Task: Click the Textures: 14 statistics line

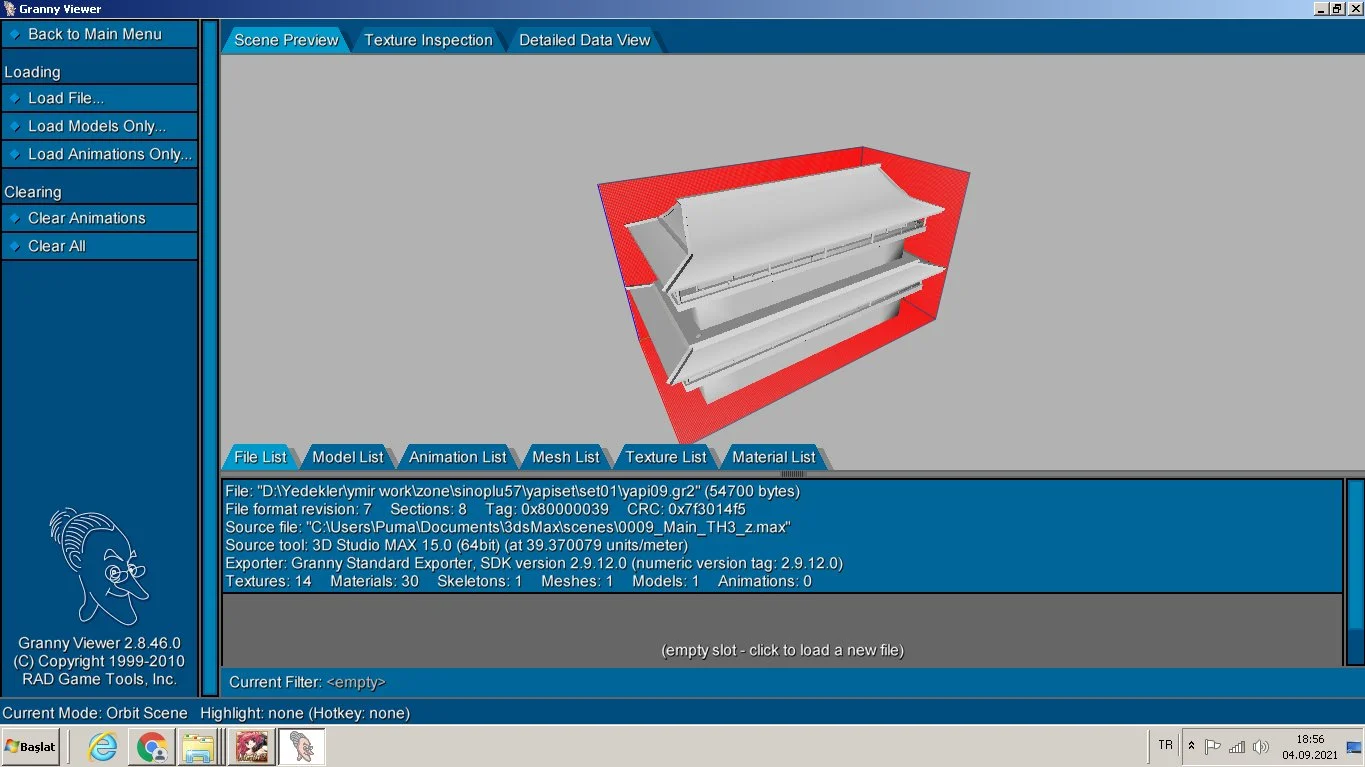Action: point(518,581)
